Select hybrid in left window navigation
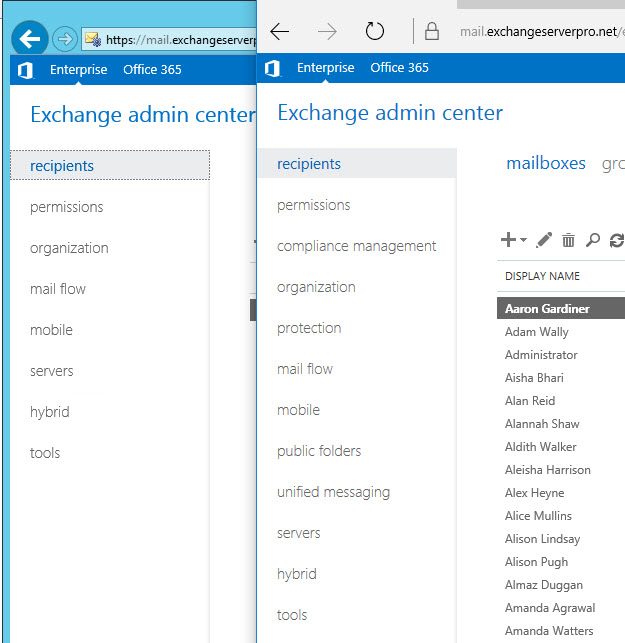This screenshot has height=643, width=625. click(x=50, y=412)
